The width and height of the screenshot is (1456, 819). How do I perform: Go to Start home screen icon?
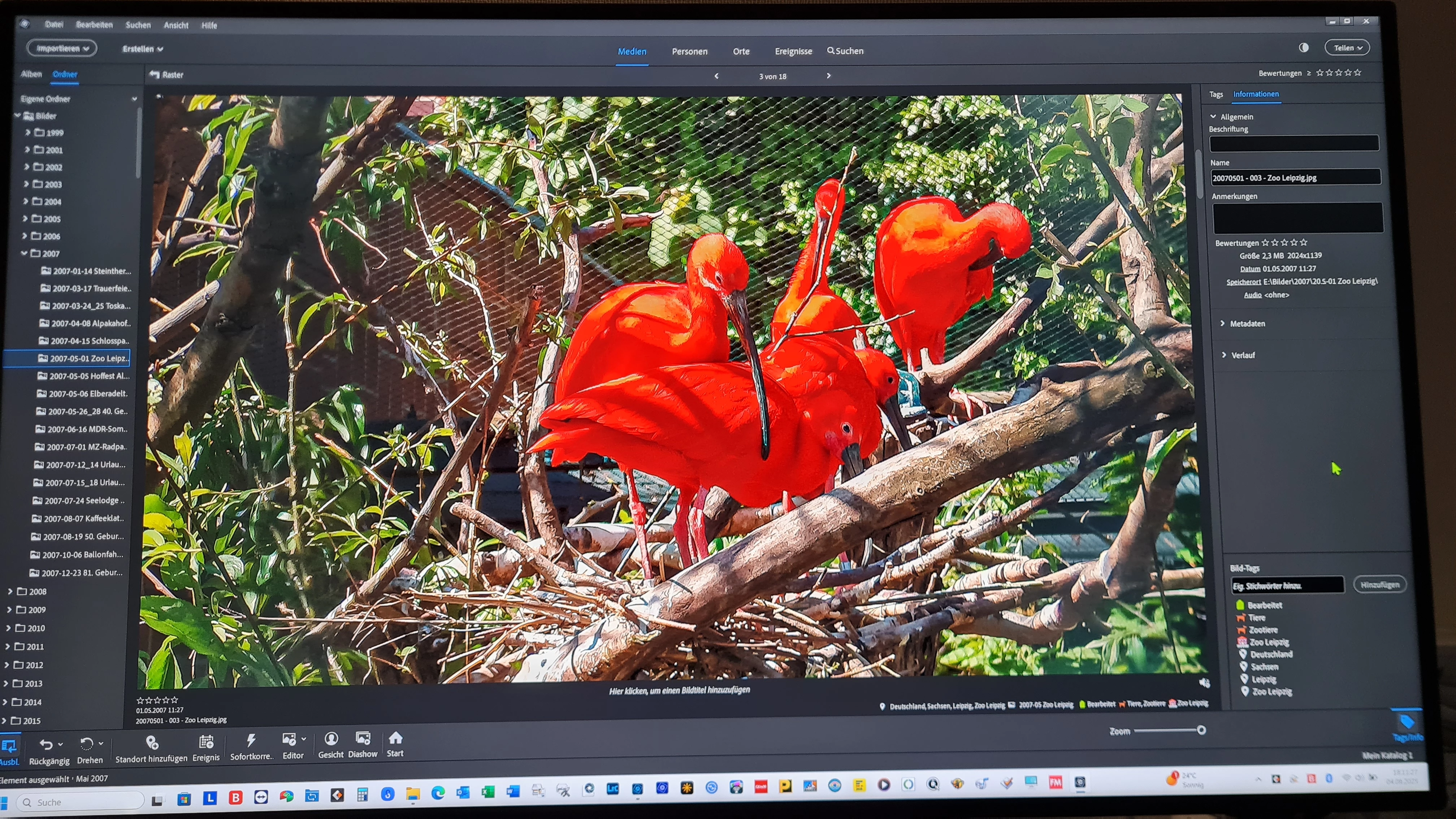[x=396, y=738]
